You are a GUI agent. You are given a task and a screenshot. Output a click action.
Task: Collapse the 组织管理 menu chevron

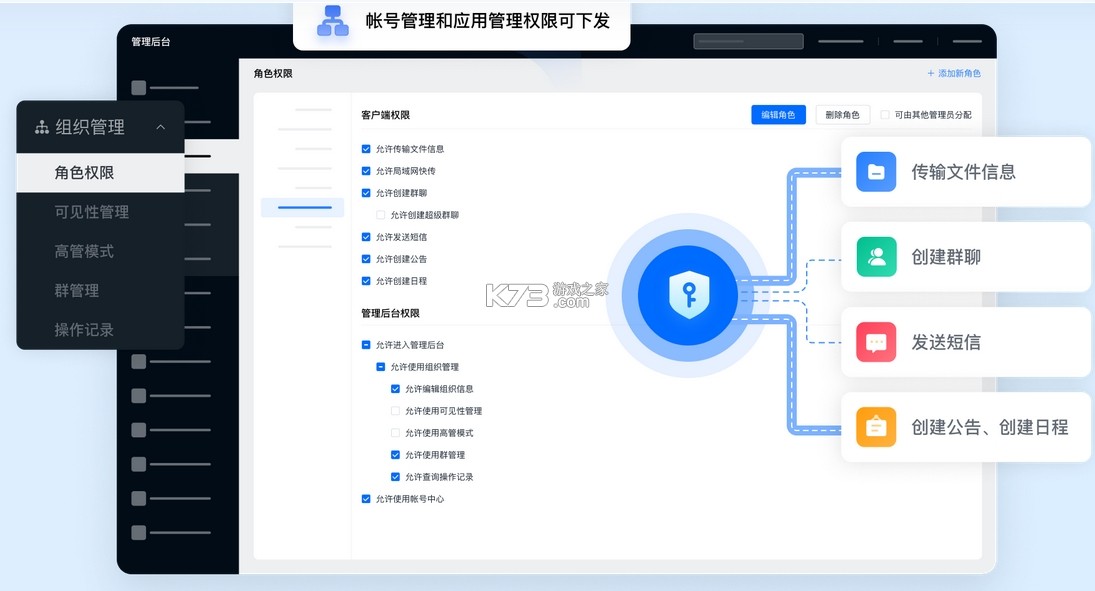161,127
